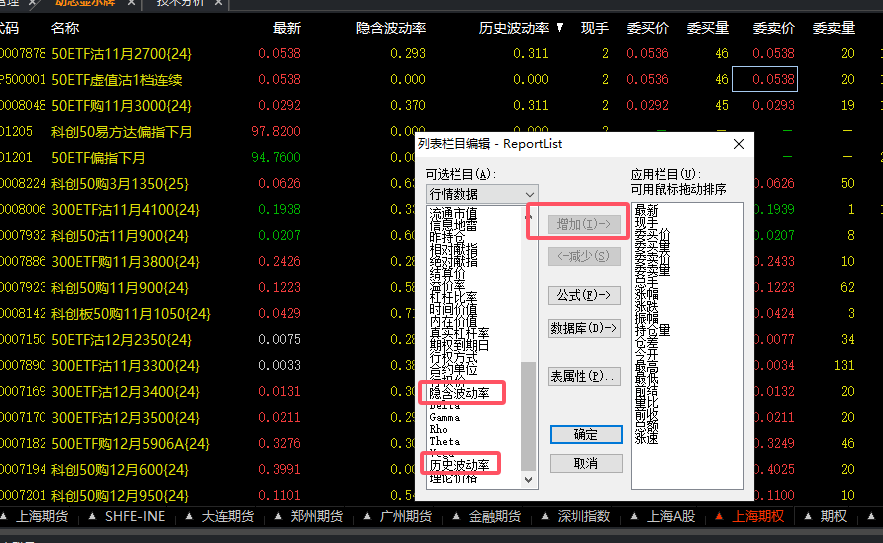The width and height of the screenshot is (883, 543).
Task: Close the 列表栏目编辑 dialog
Action: (739, 144)
